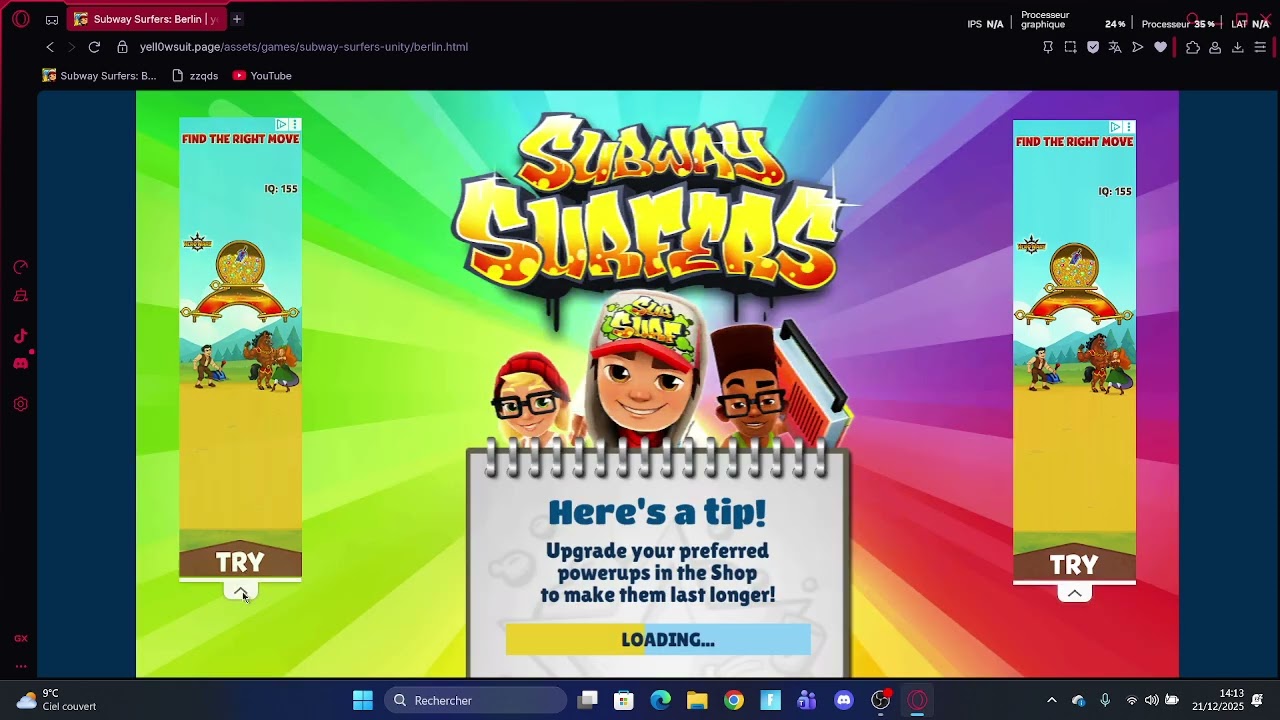Open the zzqds bookmark
Screen dimensions: 1280x720
pos(195,76)
